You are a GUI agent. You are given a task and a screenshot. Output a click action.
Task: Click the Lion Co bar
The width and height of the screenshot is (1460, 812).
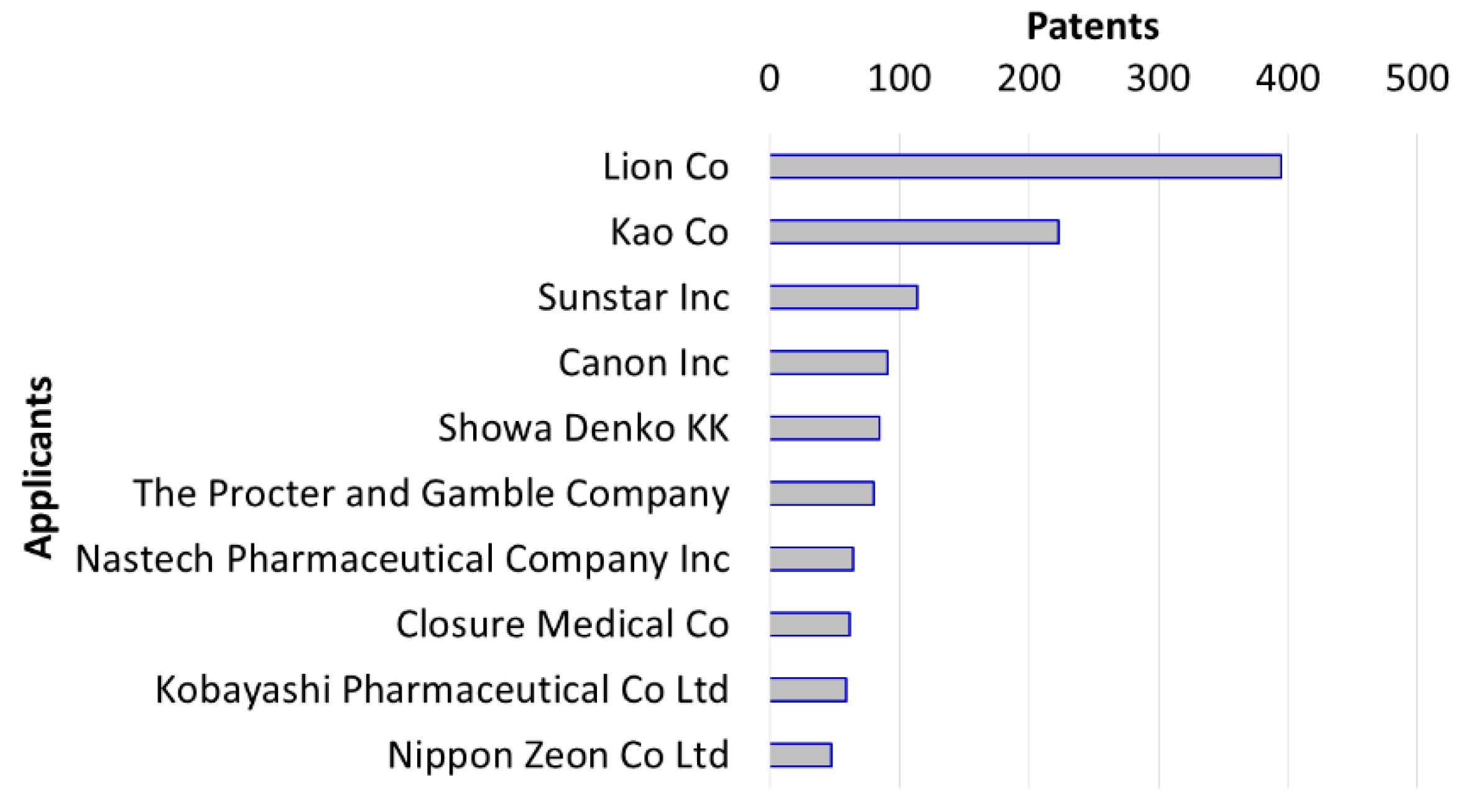(1025, 166)
